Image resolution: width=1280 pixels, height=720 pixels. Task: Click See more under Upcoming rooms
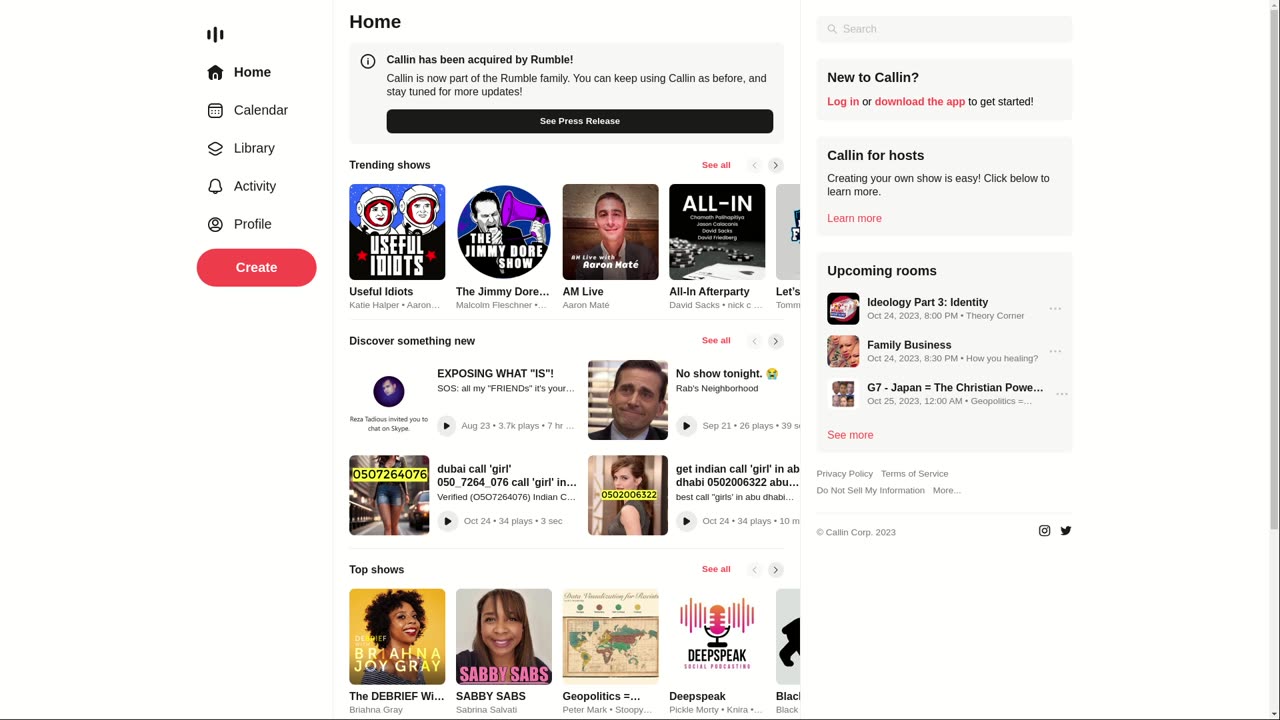click(x=850, y=435)
